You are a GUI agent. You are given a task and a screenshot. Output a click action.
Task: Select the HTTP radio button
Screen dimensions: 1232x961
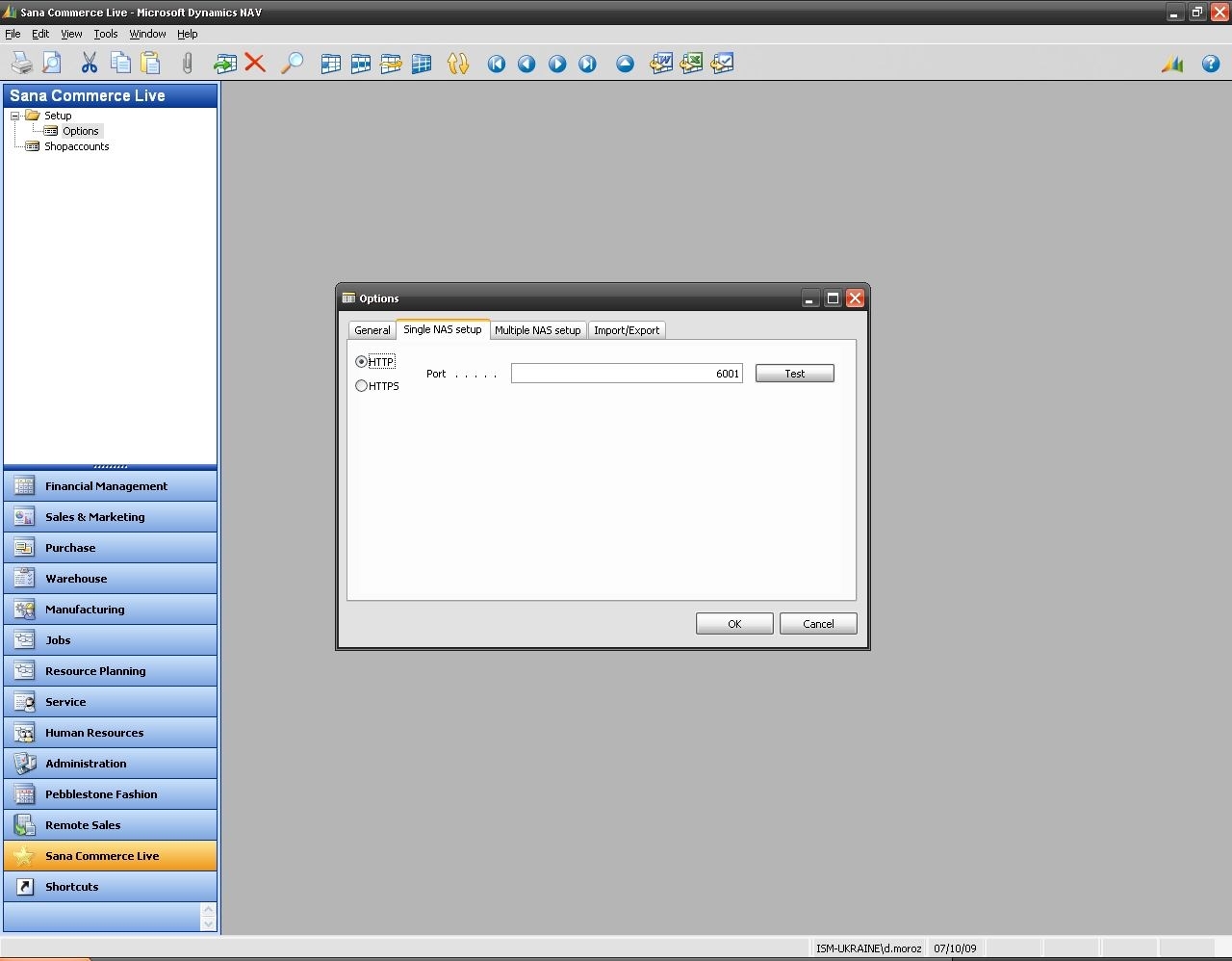coord(361,362)
